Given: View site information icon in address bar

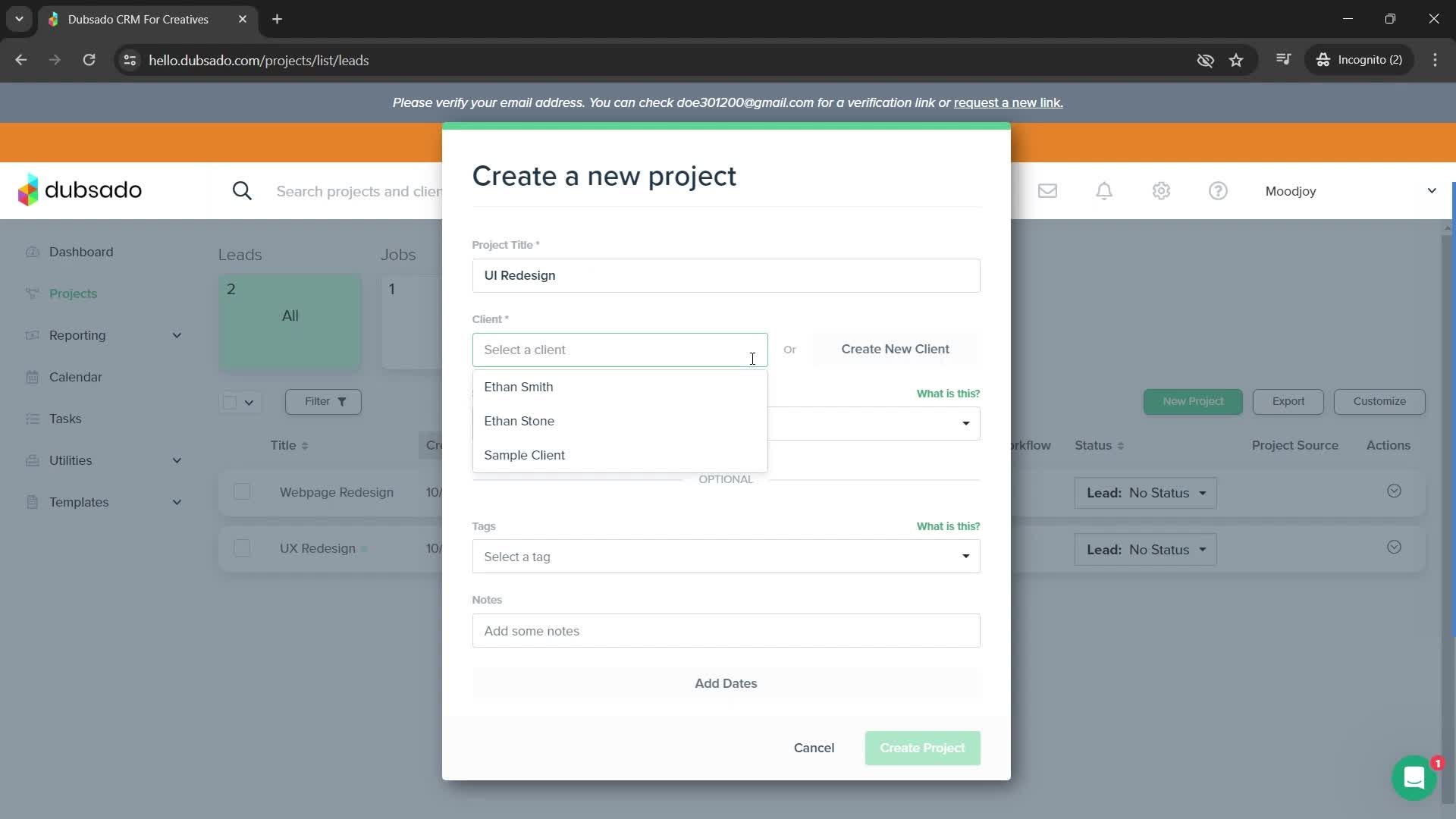Looking at the screenshot, I should click(x=130, y=60).
